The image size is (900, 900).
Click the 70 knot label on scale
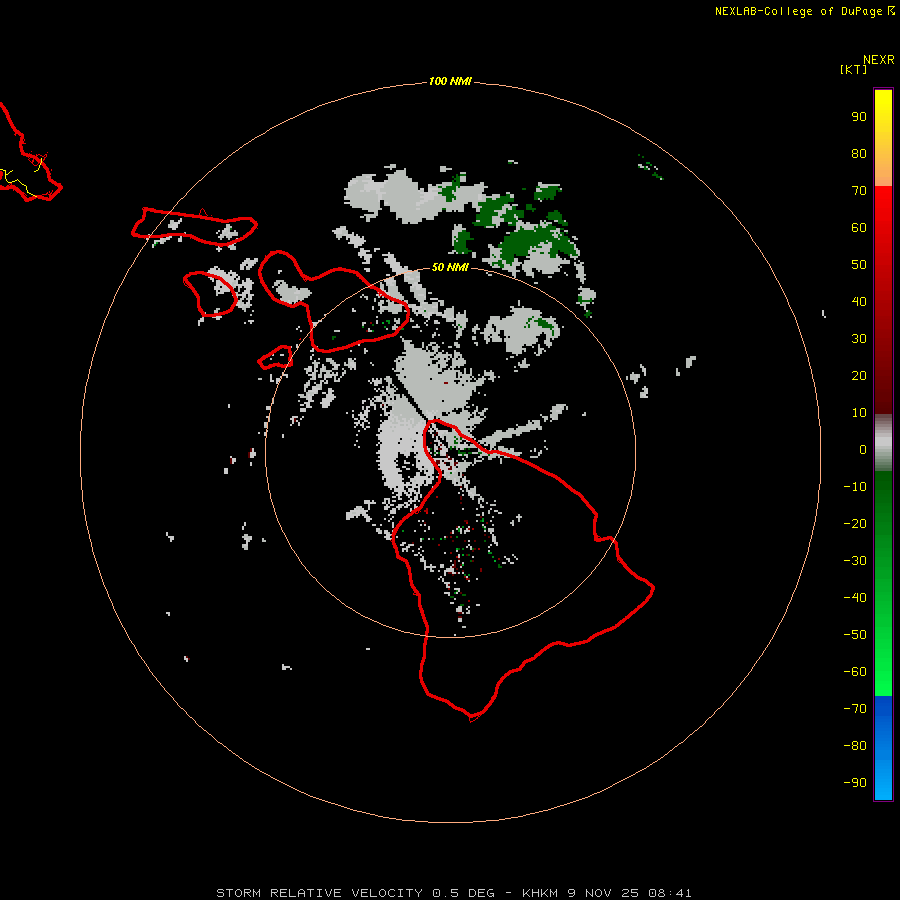tap(859, 191)
